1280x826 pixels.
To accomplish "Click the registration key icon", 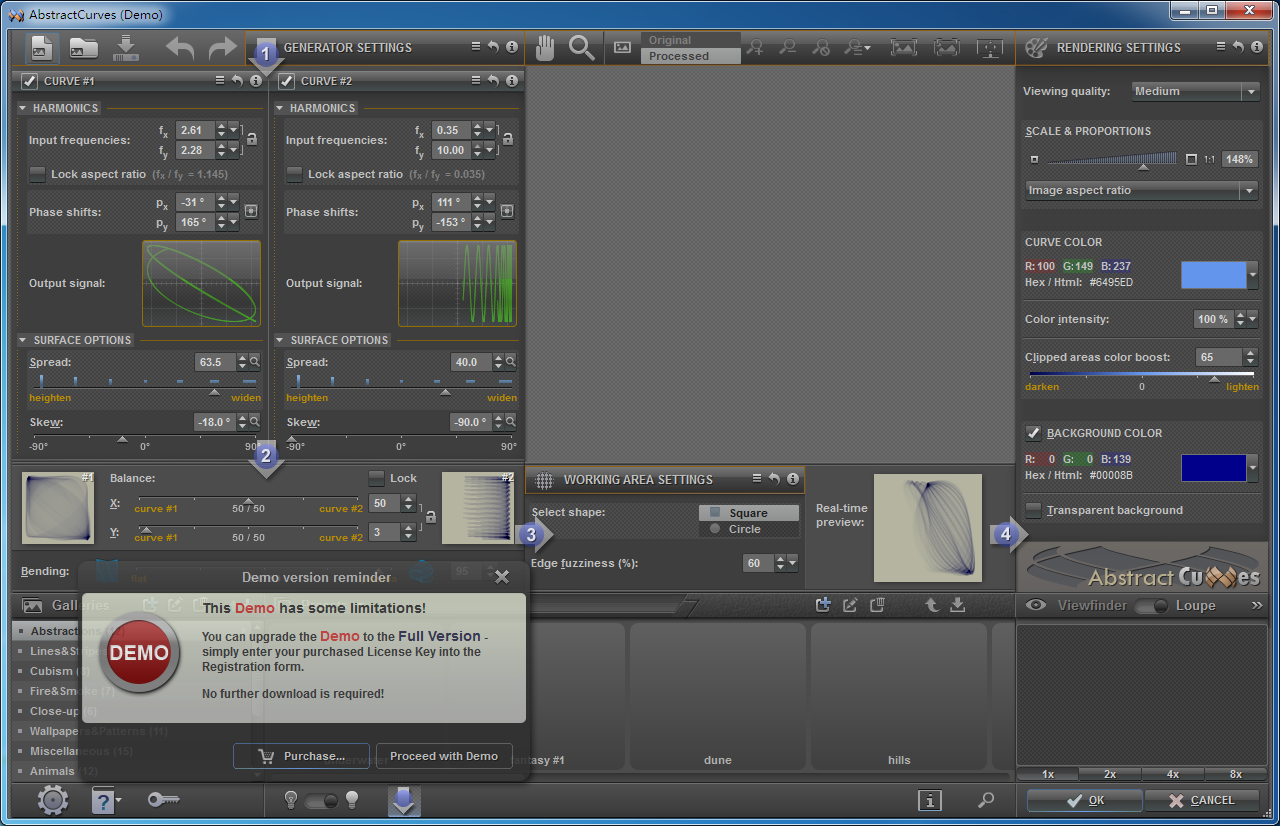I will click(162, 799).
